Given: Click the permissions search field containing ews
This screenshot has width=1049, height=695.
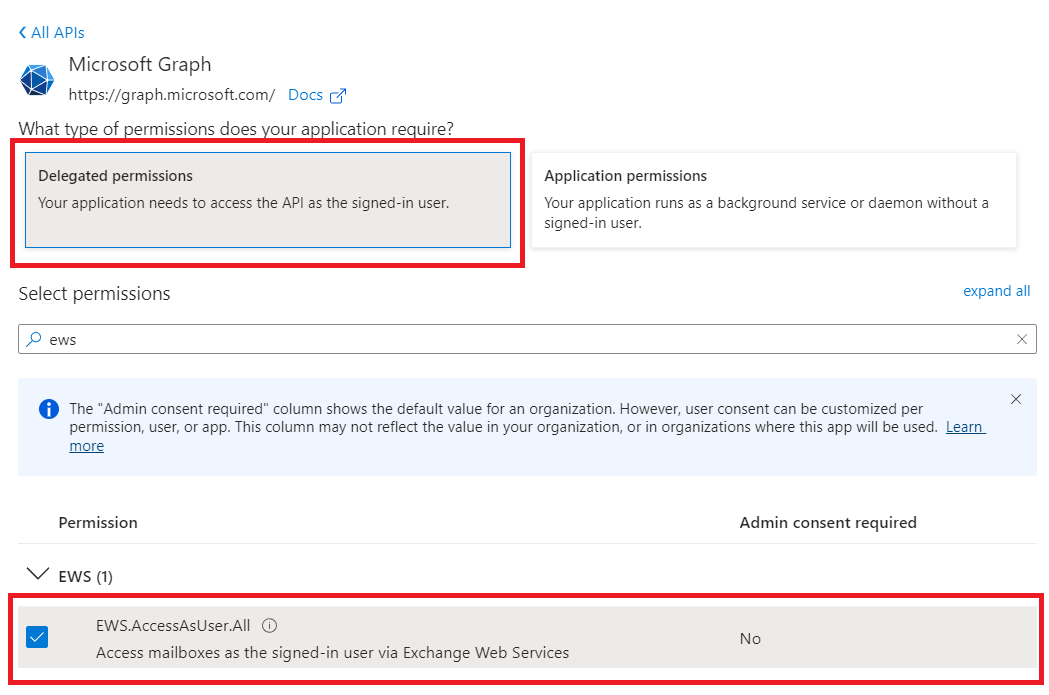Looking at the screenshot, I should tap(527, 339).
